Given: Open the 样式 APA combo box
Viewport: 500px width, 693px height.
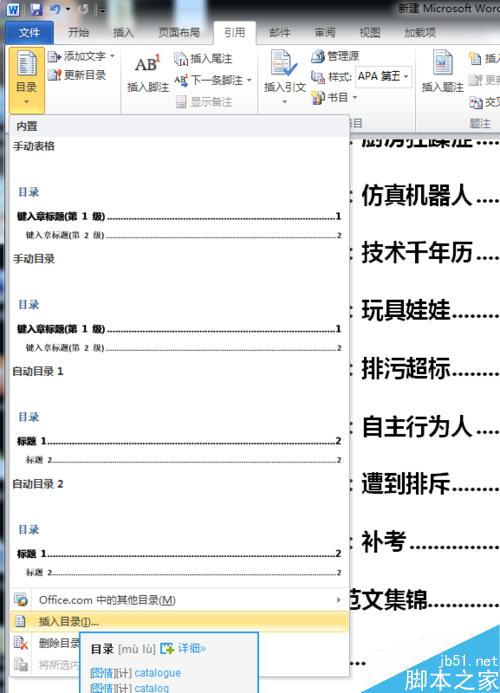Looking at the screenshot, I should point(384,76).
